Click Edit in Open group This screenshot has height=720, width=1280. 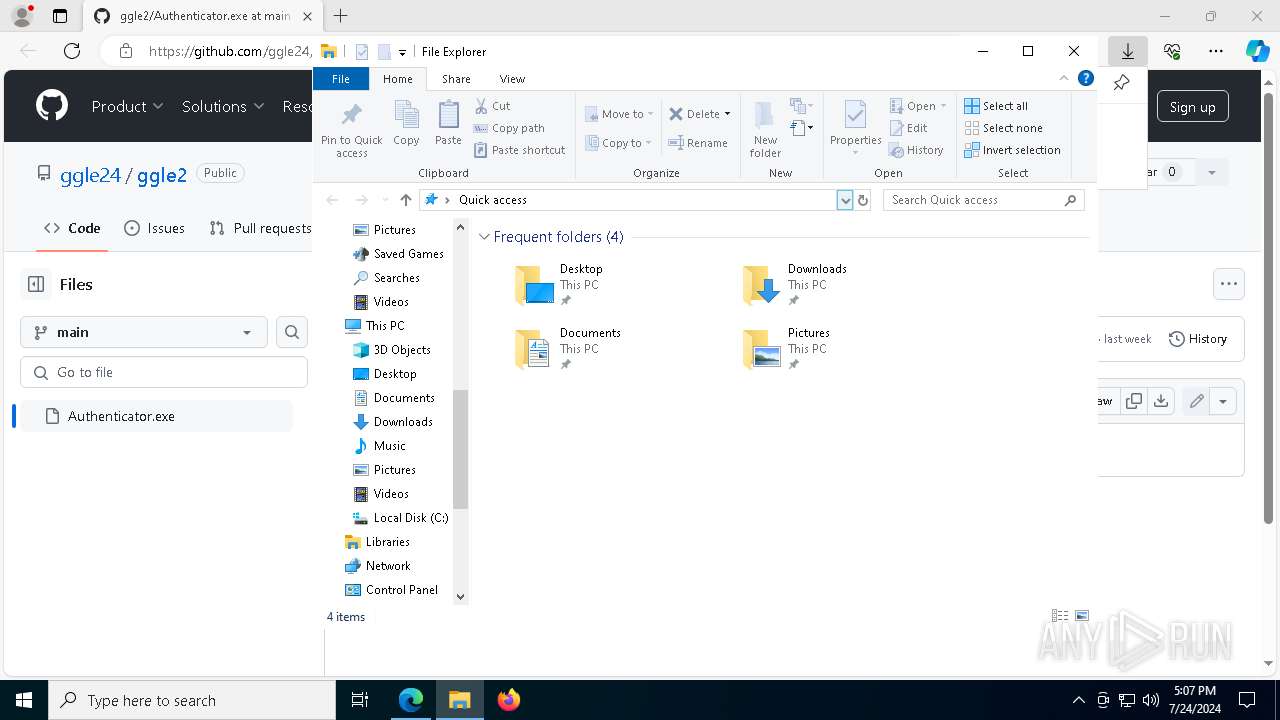click(908, 128)
